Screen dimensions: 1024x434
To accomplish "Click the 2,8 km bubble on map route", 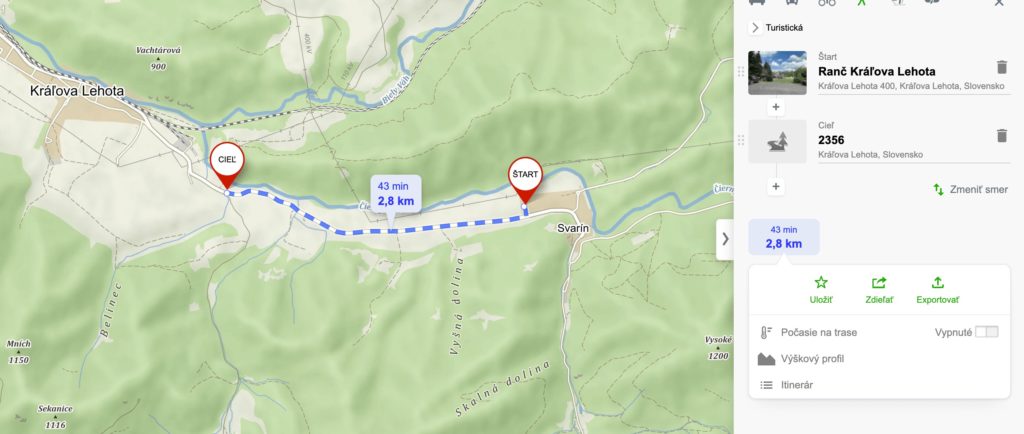I will (x=396, y=194).
